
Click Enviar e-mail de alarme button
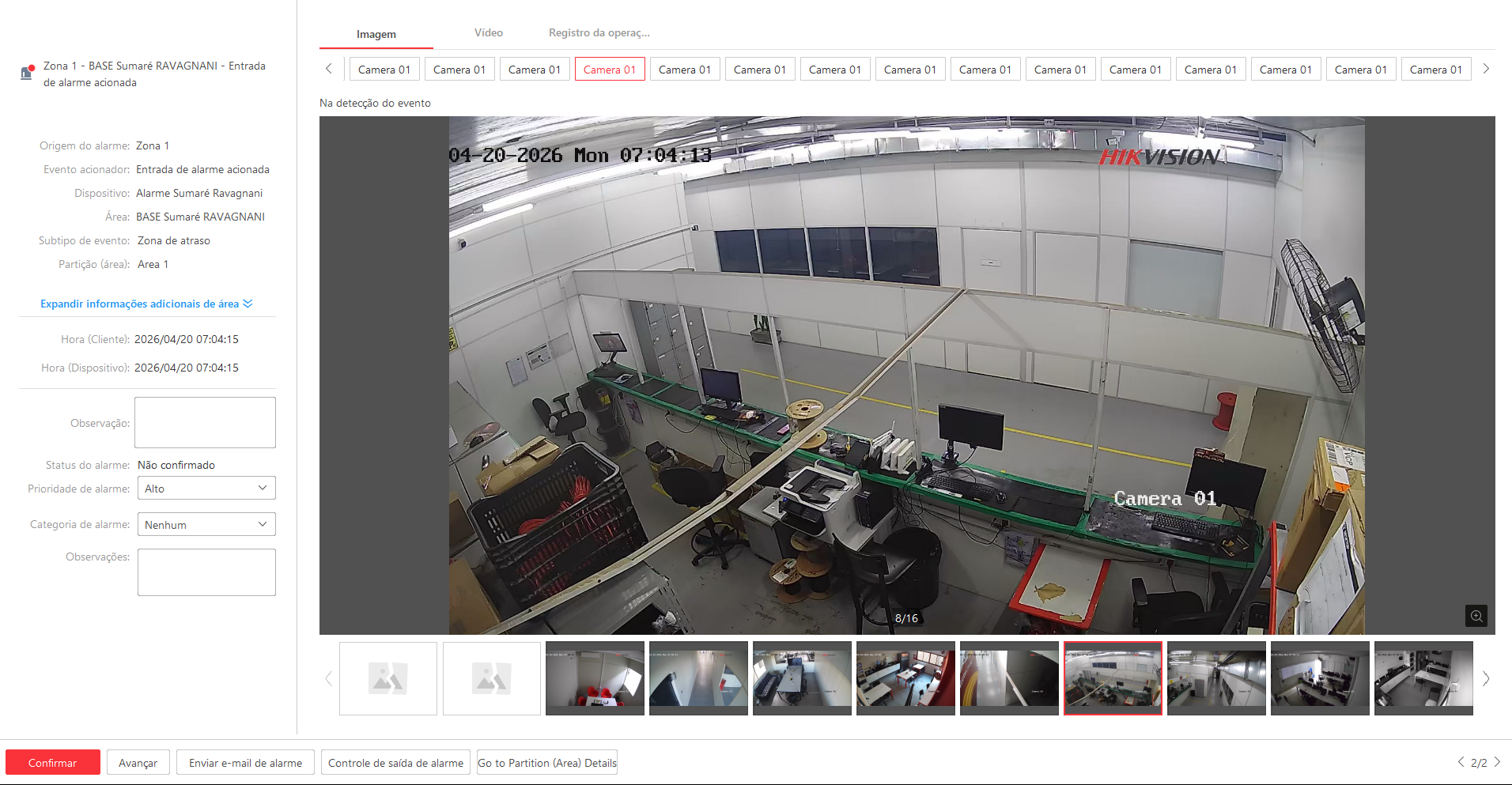pos(245,763)
